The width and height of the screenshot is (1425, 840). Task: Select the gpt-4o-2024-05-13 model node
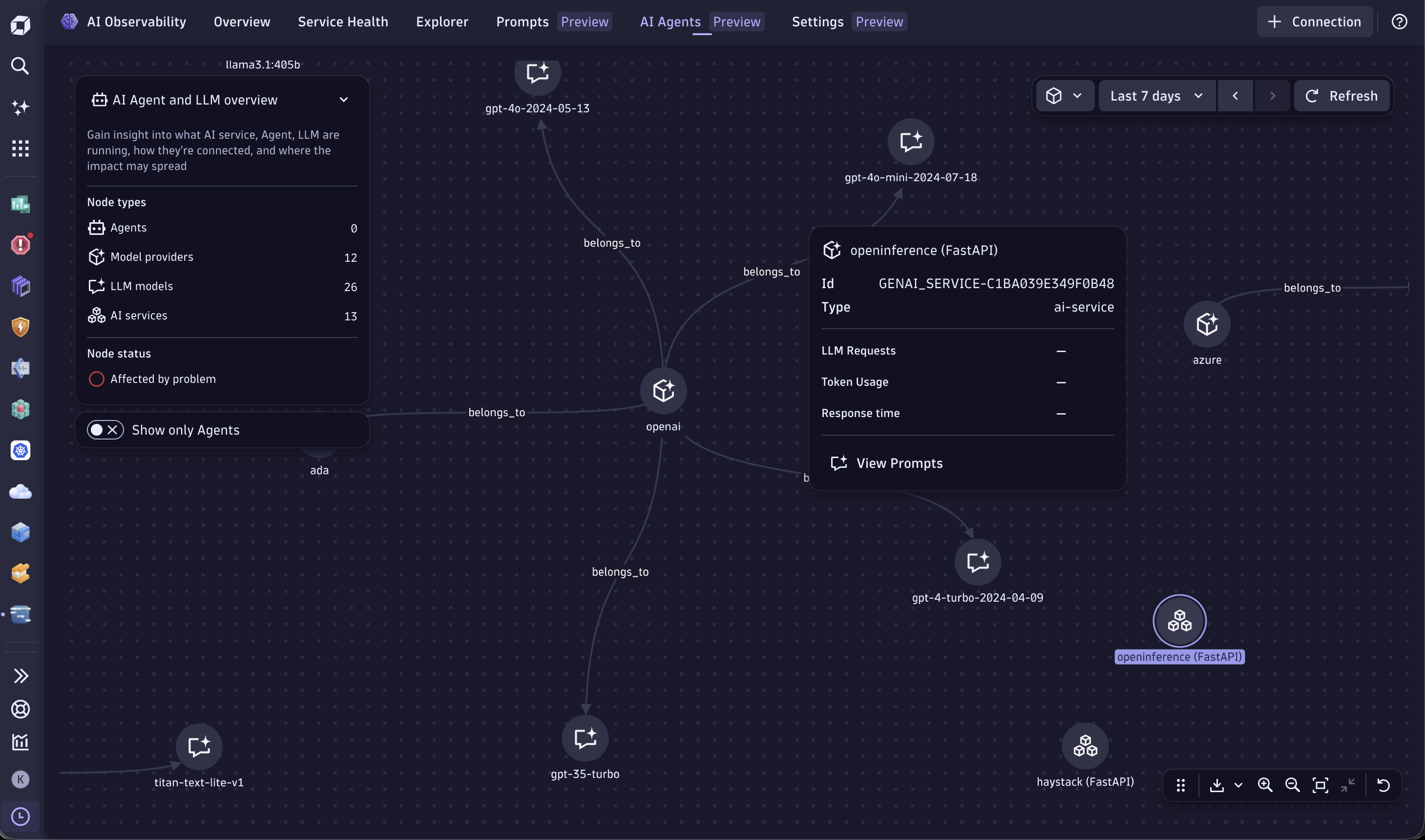coord(538,74)
